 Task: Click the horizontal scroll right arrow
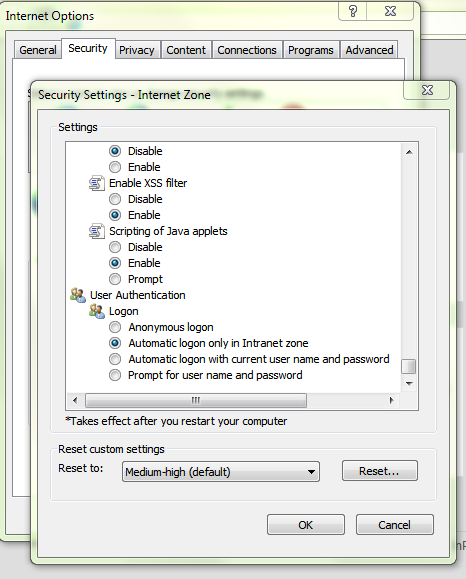coord(391,400)
